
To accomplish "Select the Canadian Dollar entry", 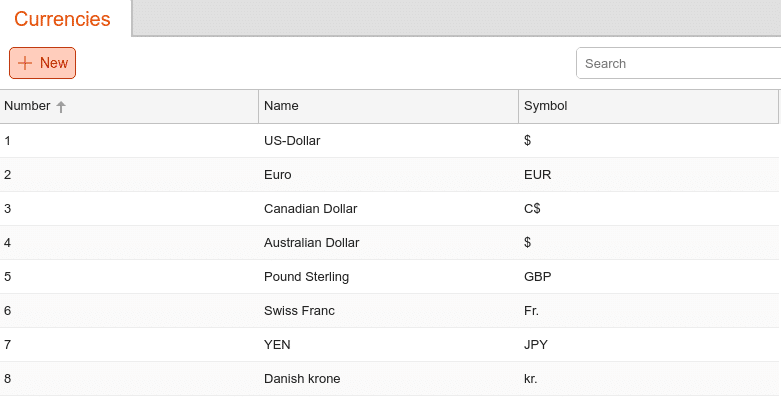I will (390, 209).
